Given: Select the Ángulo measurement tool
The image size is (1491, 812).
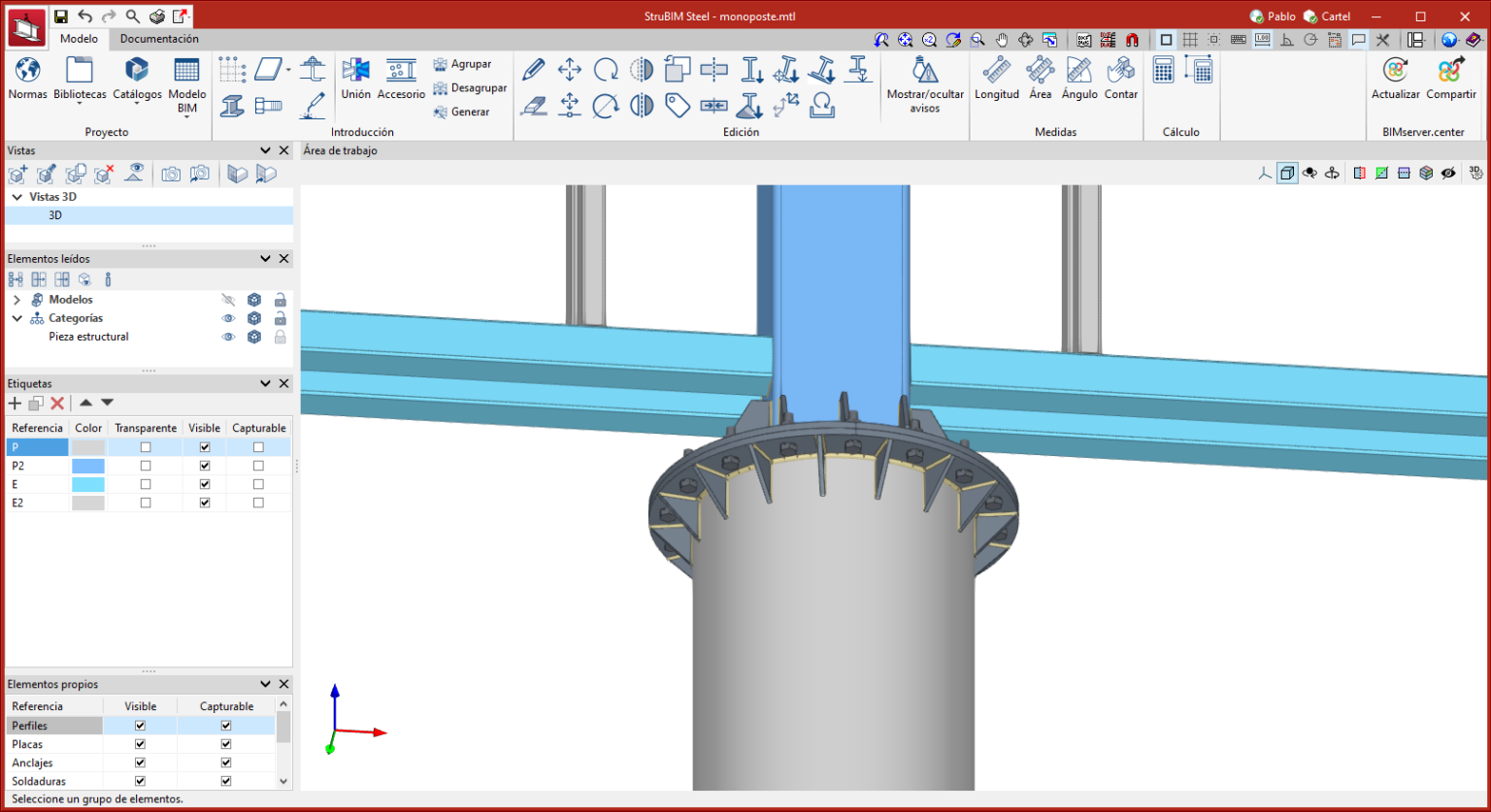Looking at the screenshot, I should tap(1078, 71).
